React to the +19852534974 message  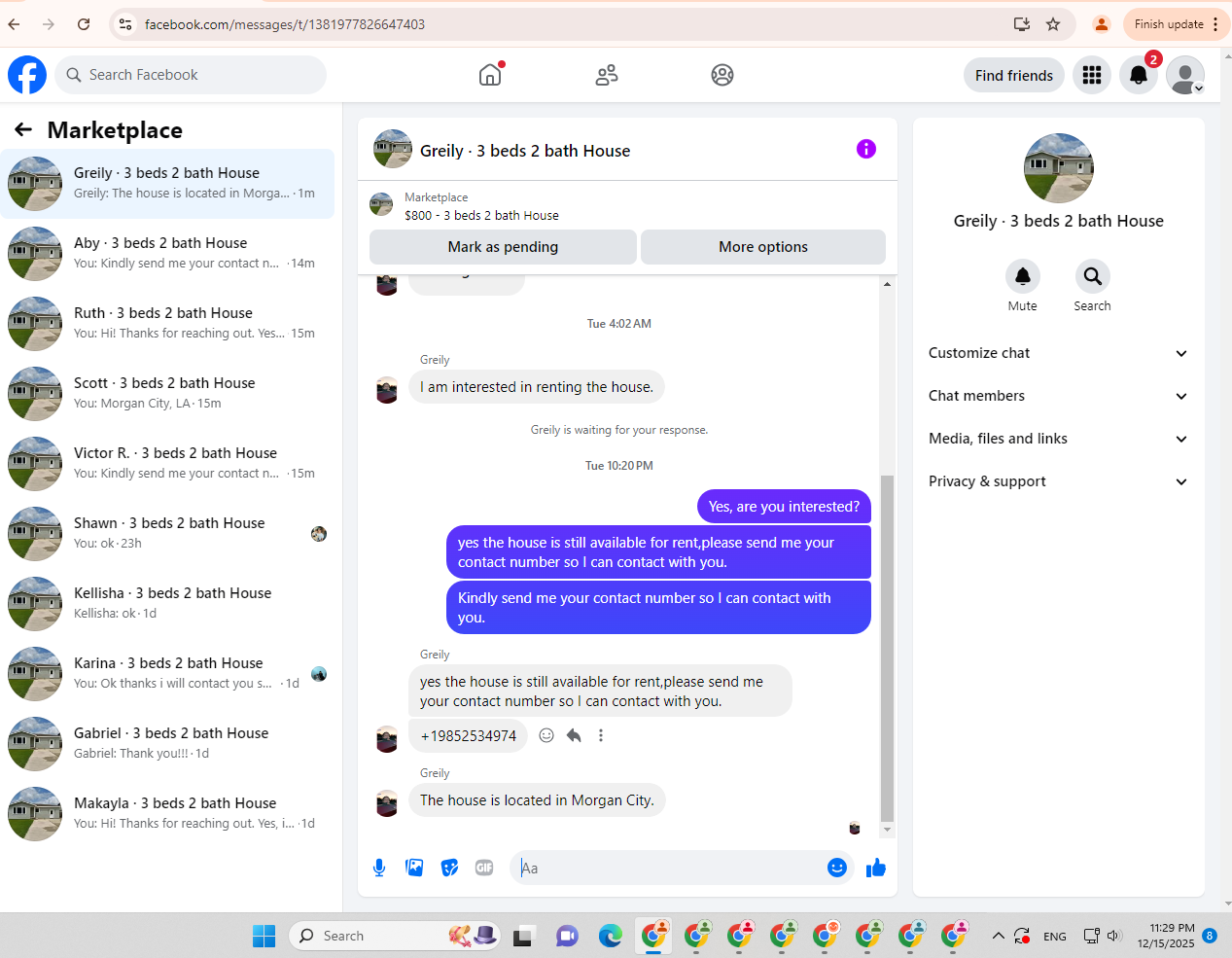pyautogui.click(x=546, y=735)
